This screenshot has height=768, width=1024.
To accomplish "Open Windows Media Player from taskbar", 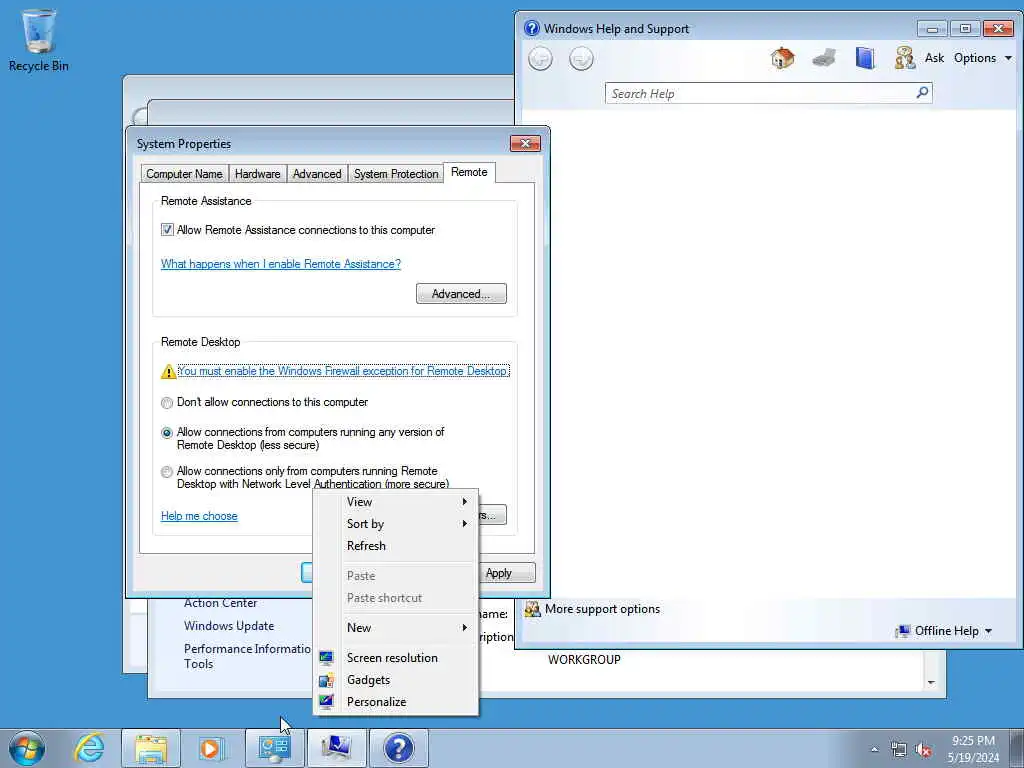I will pos(211,748).
